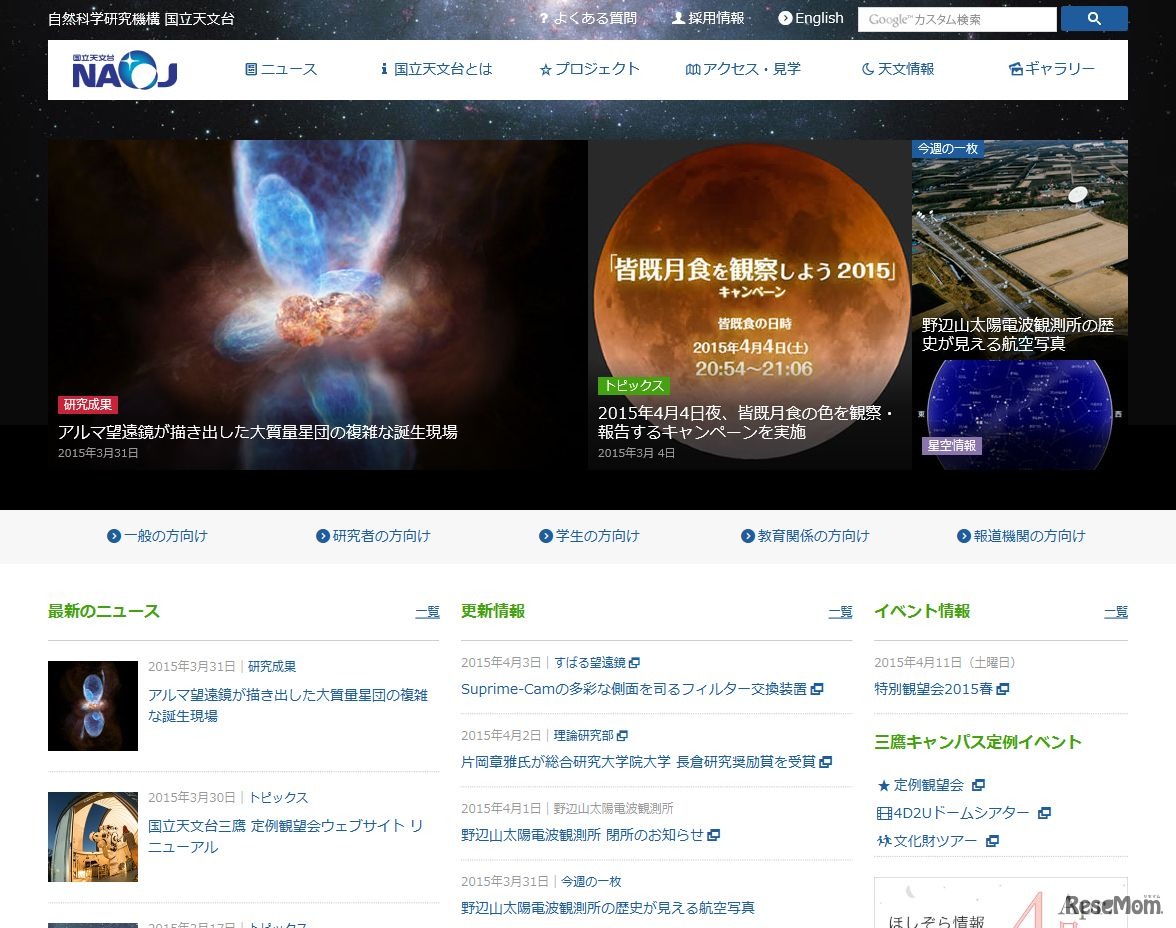Open the ニュース menu

click(x=281, y=69)
